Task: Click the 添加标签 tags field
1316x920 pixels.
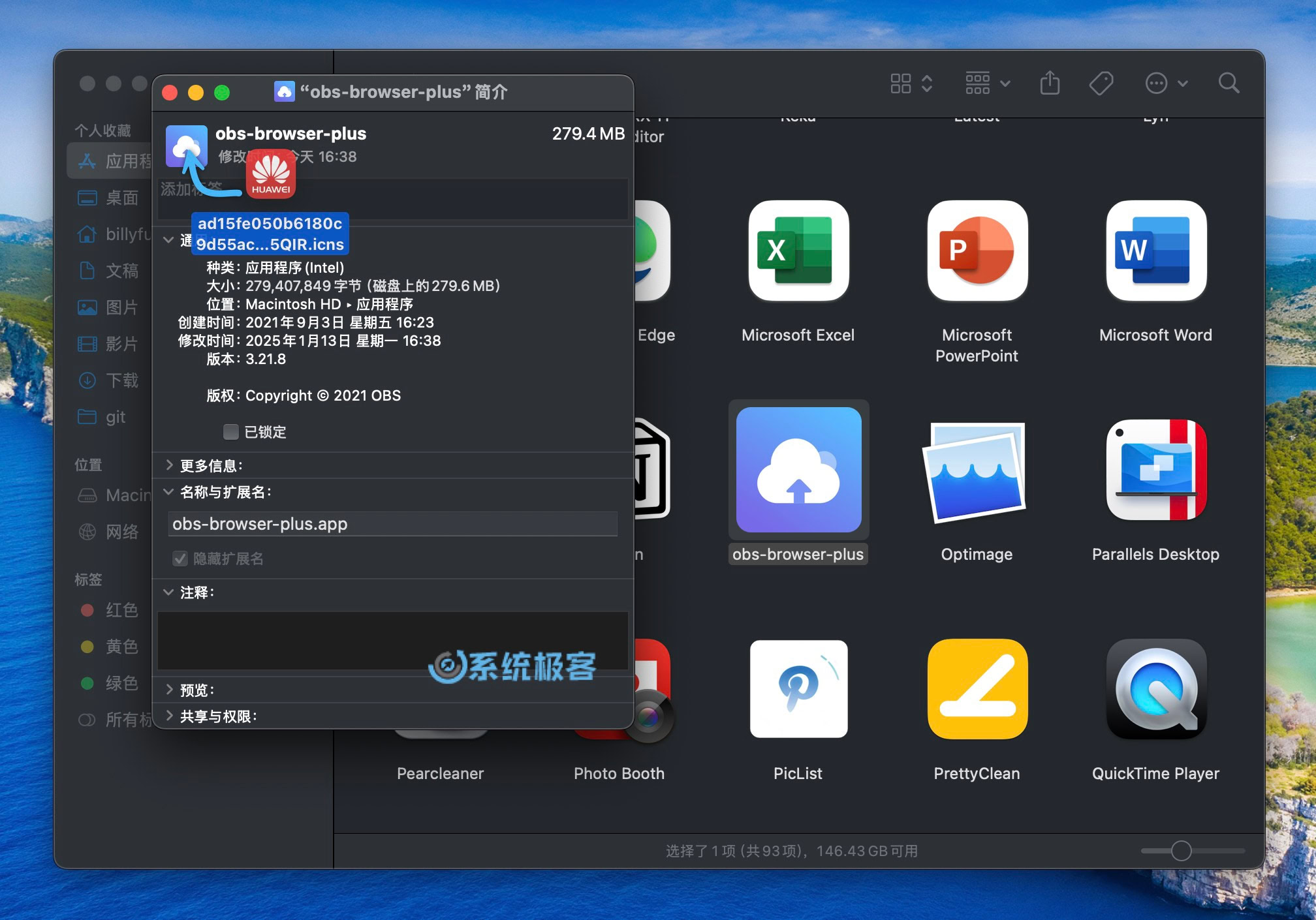Action: tap(392, 198)
